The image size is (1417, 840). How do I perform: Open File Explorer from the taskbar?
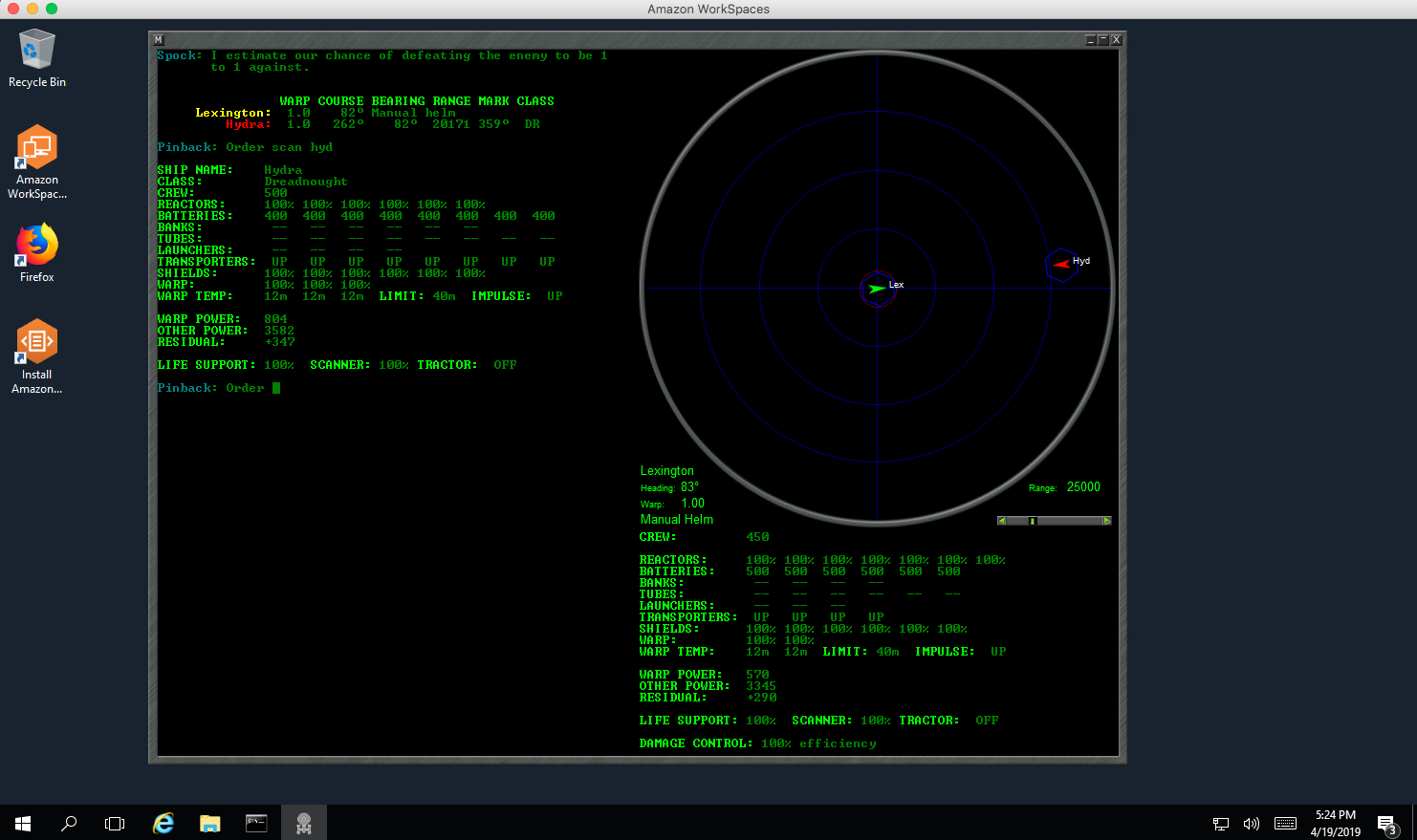click(x=210, y=823)
